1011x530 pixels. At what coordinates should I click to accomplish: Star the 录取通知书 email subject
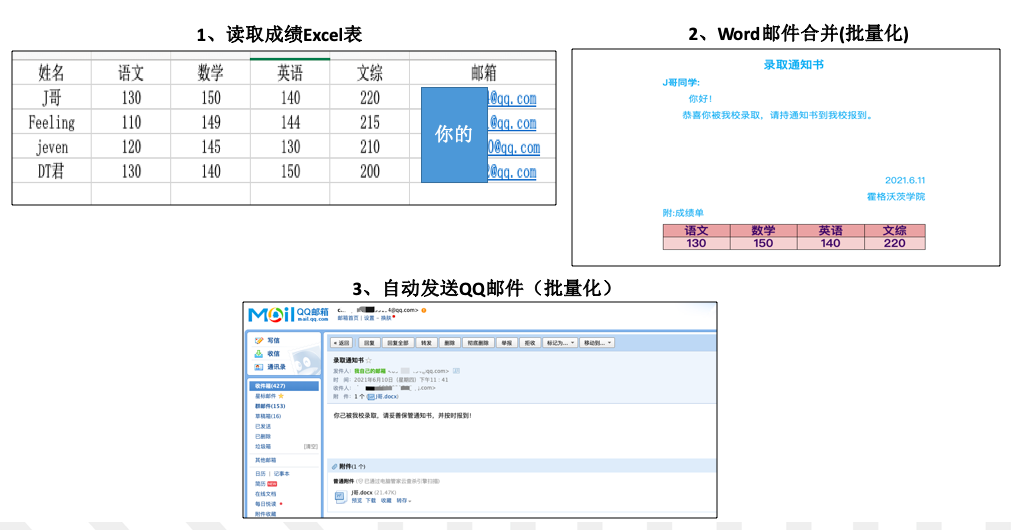click(x=369, y=360)
